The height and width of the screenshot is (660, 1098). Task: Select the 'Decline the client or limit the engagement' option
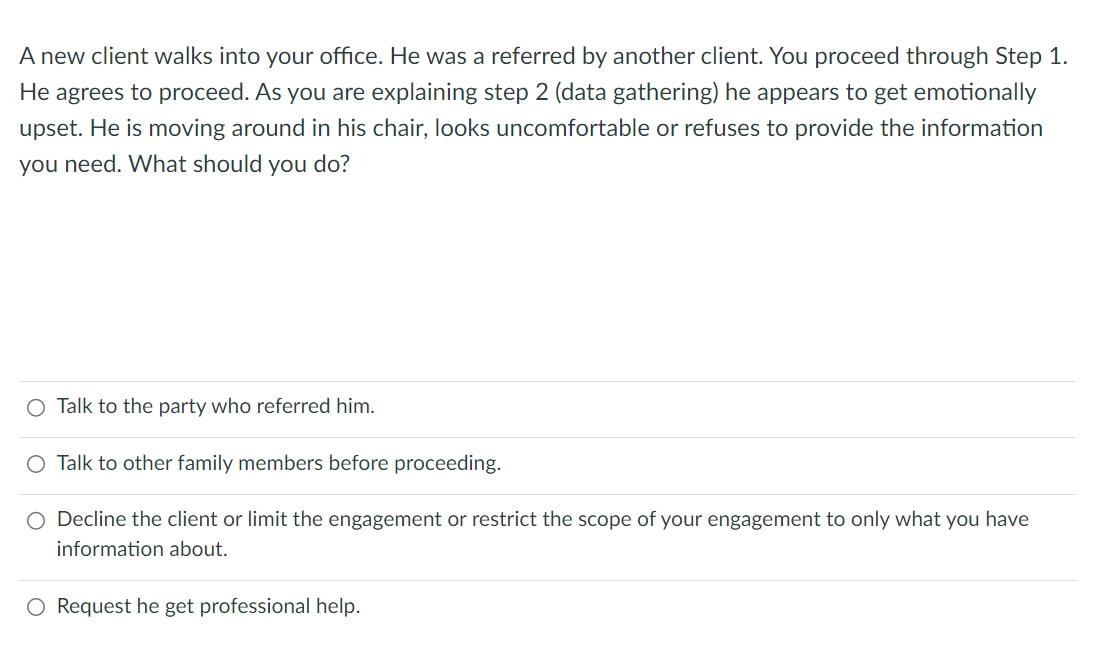point(35,519)
